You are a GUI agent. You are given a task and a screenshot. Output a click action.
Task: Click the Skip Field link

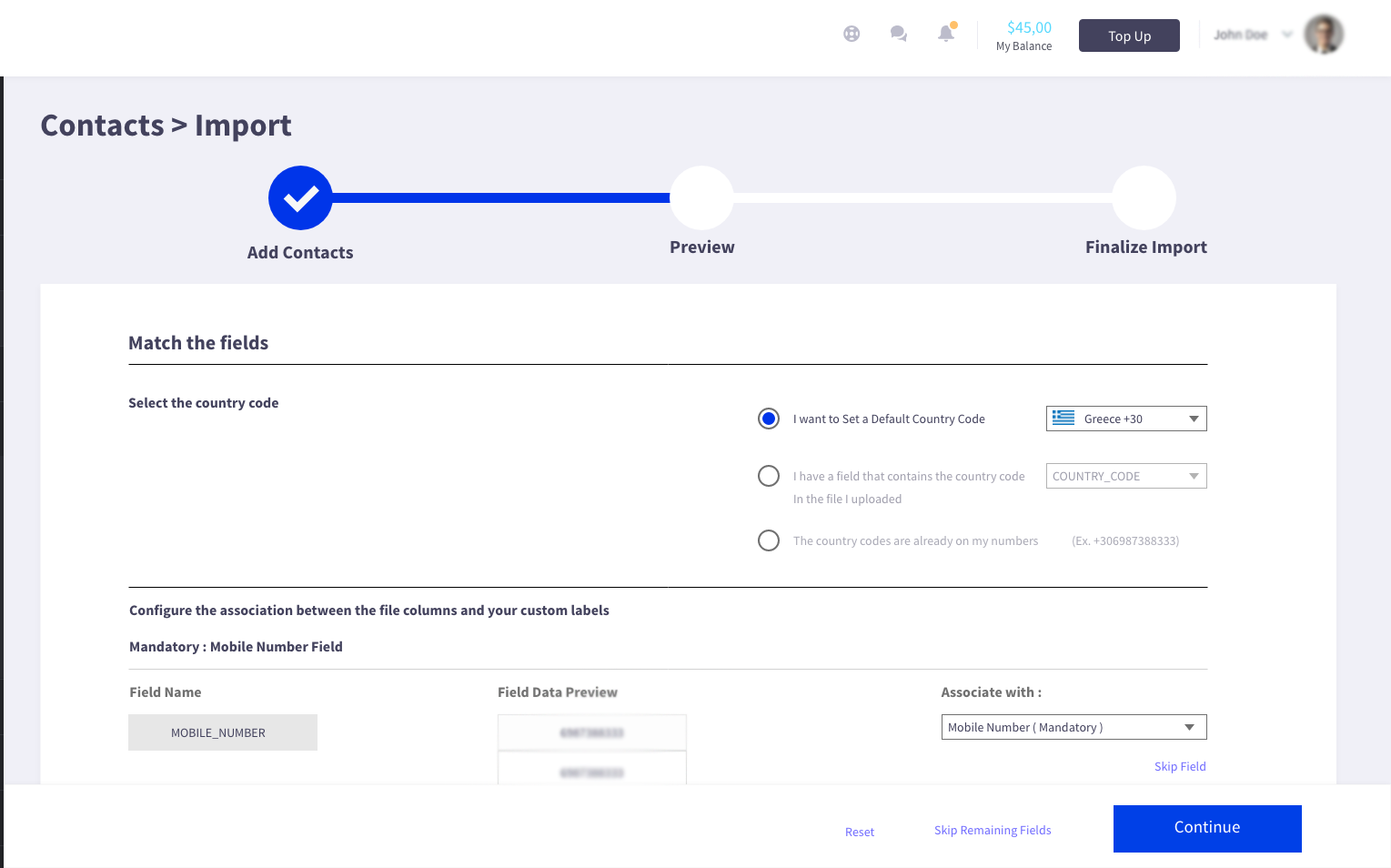pyautogui.click(x=1180, y=766)
